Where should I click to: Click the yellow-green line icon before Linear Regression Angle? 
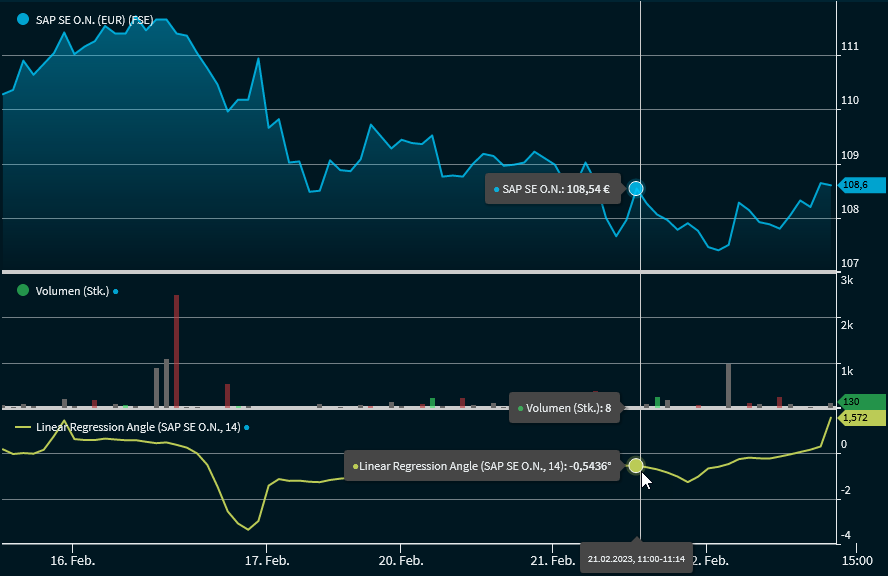click(x=23, y=427)
